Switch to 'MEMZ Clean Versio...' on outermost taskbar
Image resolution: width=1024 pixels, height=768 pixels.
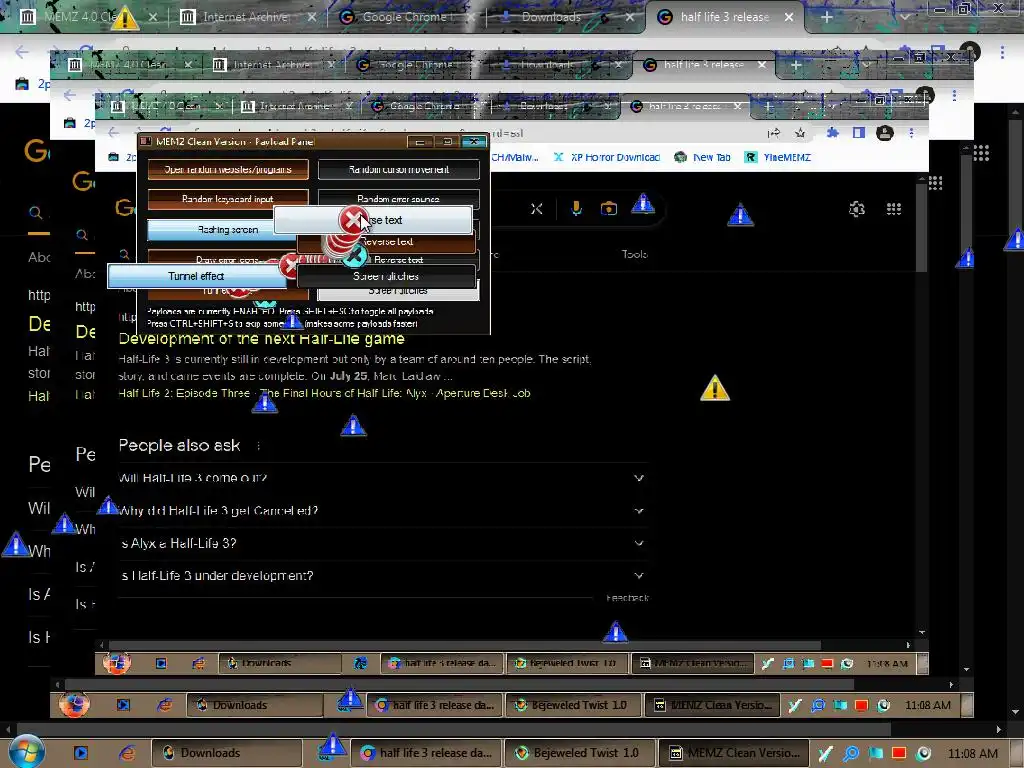click(x=734, y=753)
